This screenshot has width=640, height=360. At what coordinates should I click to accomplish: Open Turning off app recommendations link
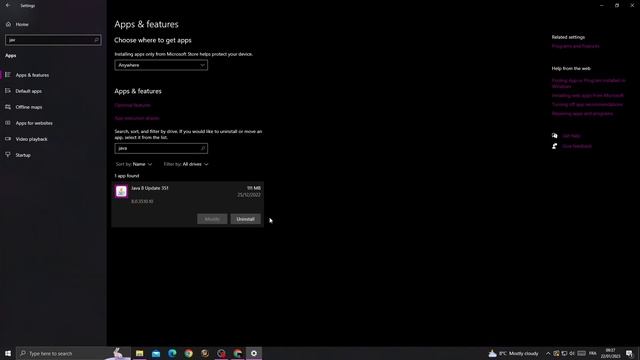(587, 104)
